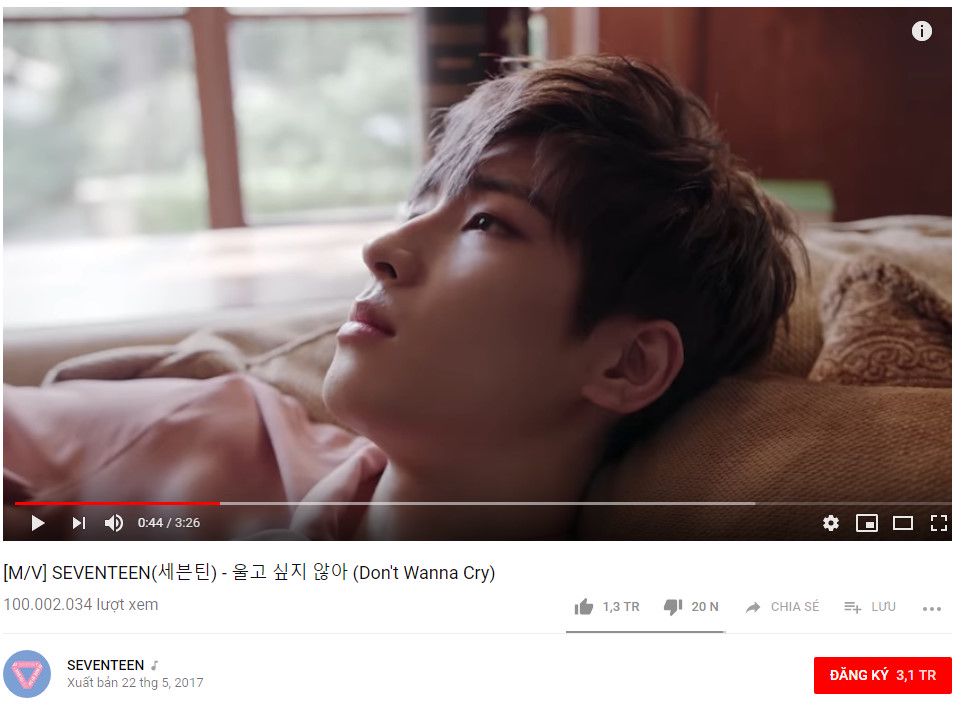Open the three-dot more actions menu
Image resolution: width=961 pixels, height=712 pixels.
932,608
